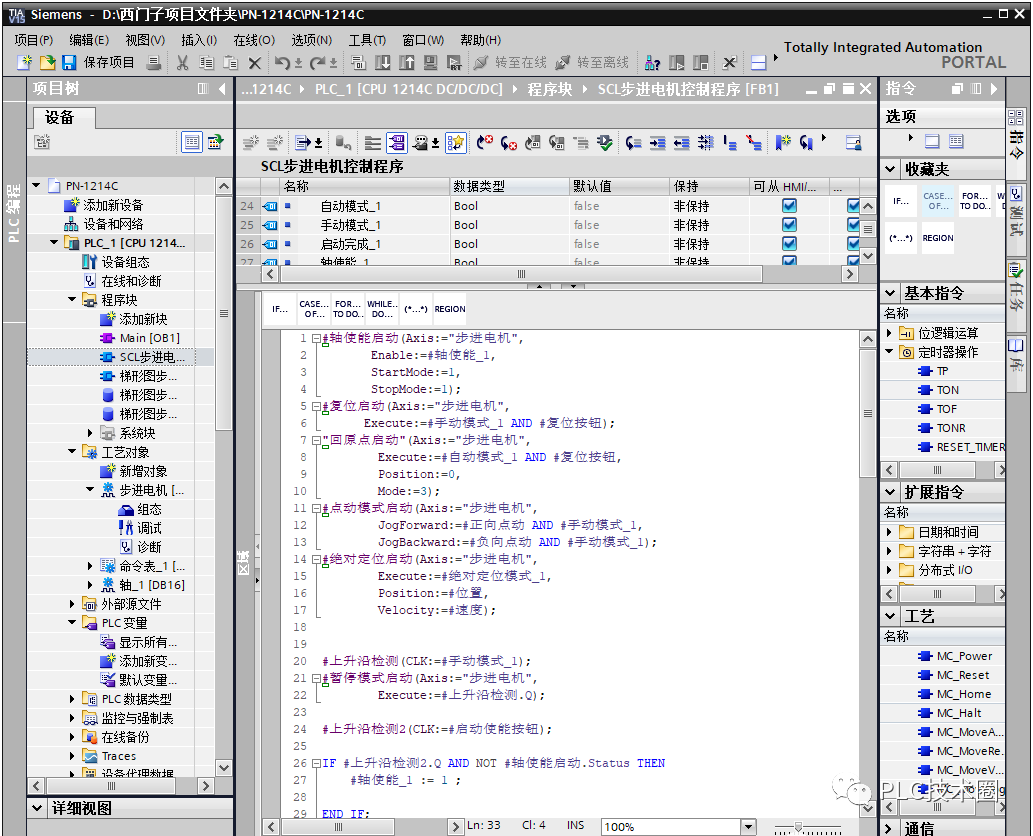The height and width of the screenshot is (836, 1033).
Task: Expand the 详细视图 panel
Action: point(38,808)
